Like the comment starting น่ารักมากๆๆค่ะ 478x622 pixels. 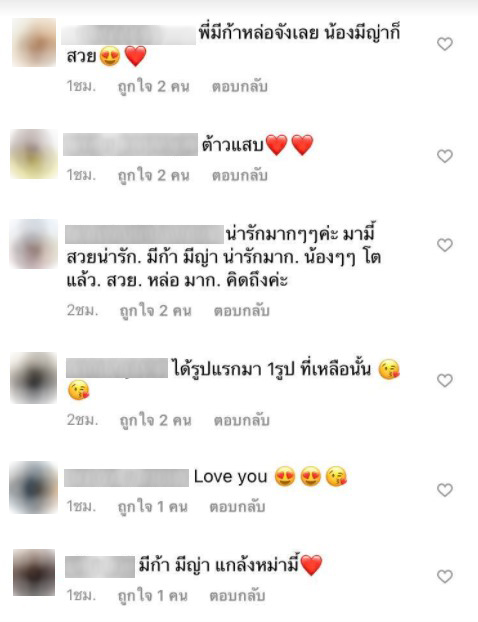(445, 245)
